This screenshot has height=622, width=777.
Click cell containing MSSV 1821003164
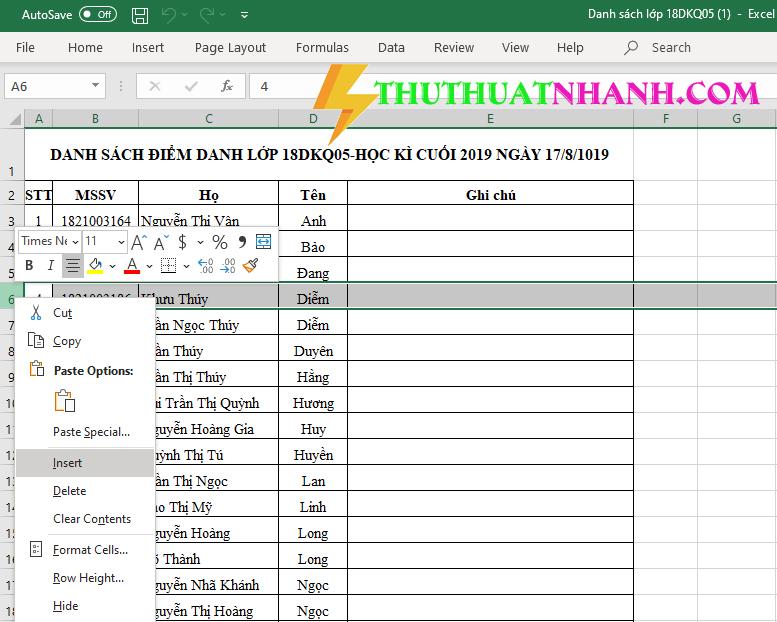[x=96, y=219]
